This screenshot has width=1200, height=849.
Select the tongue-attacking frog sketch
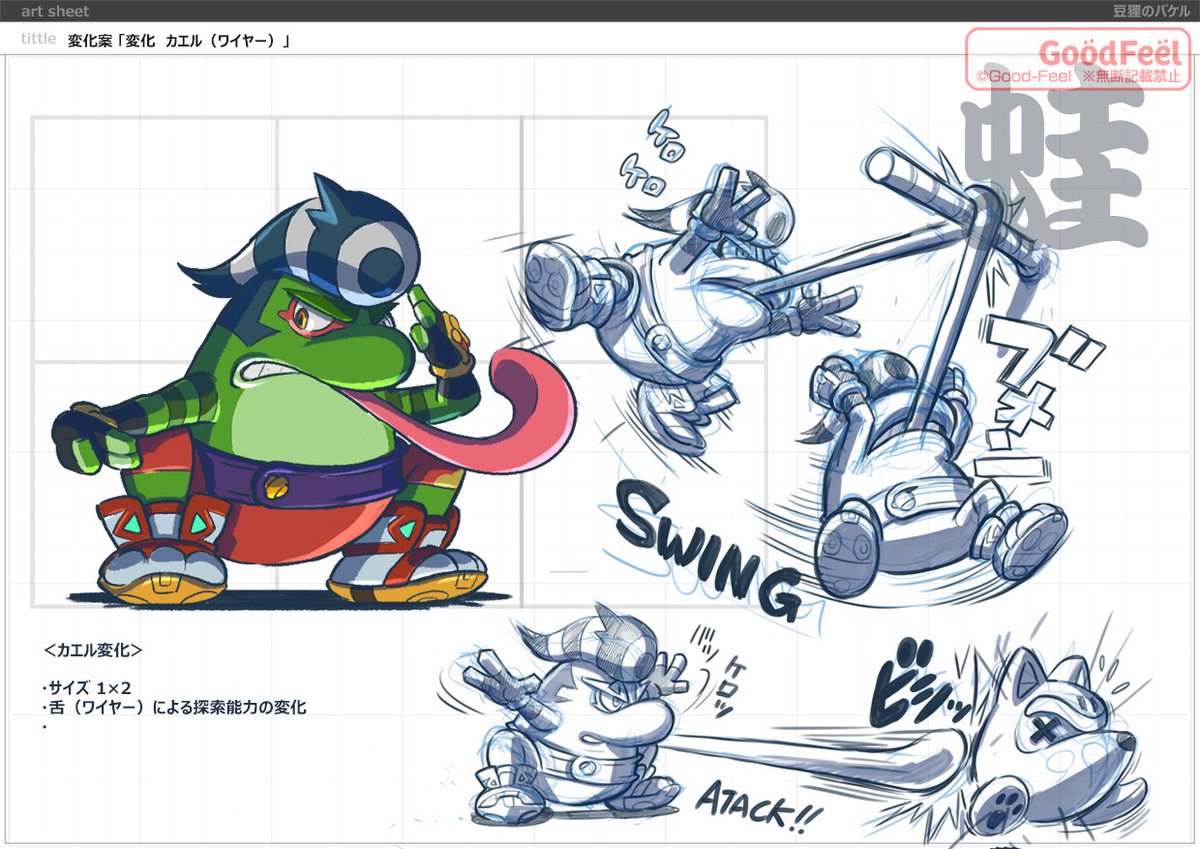click(x=560, y=720)
